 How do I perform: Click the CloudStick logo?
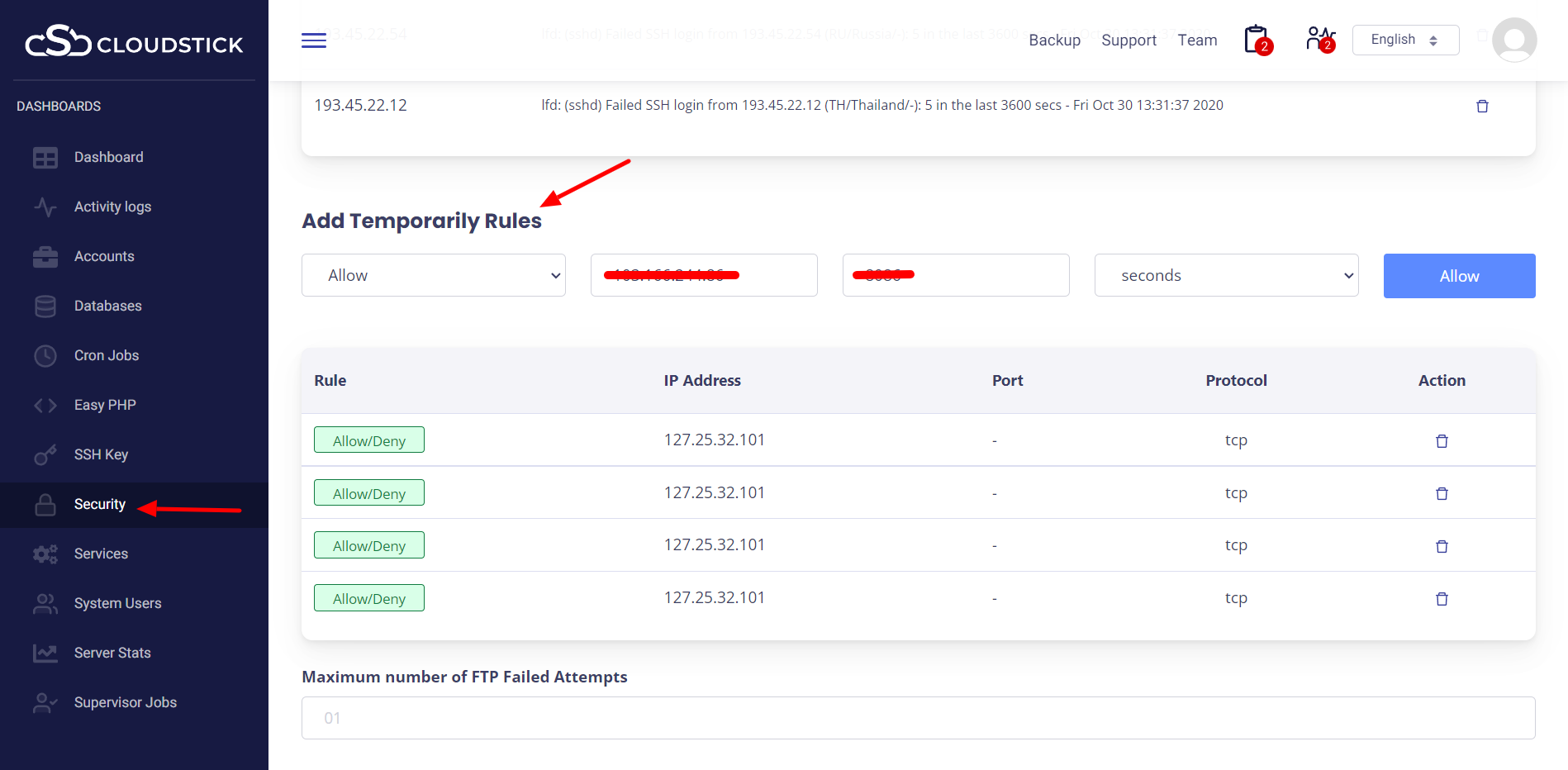click(134, 41)
